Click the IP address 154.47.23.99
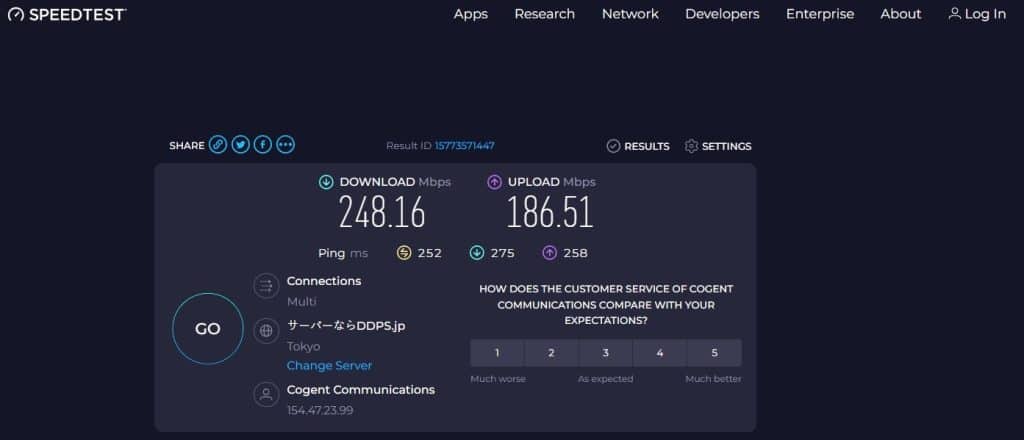Screen dimensions: 1024x440 coord(320,411)
